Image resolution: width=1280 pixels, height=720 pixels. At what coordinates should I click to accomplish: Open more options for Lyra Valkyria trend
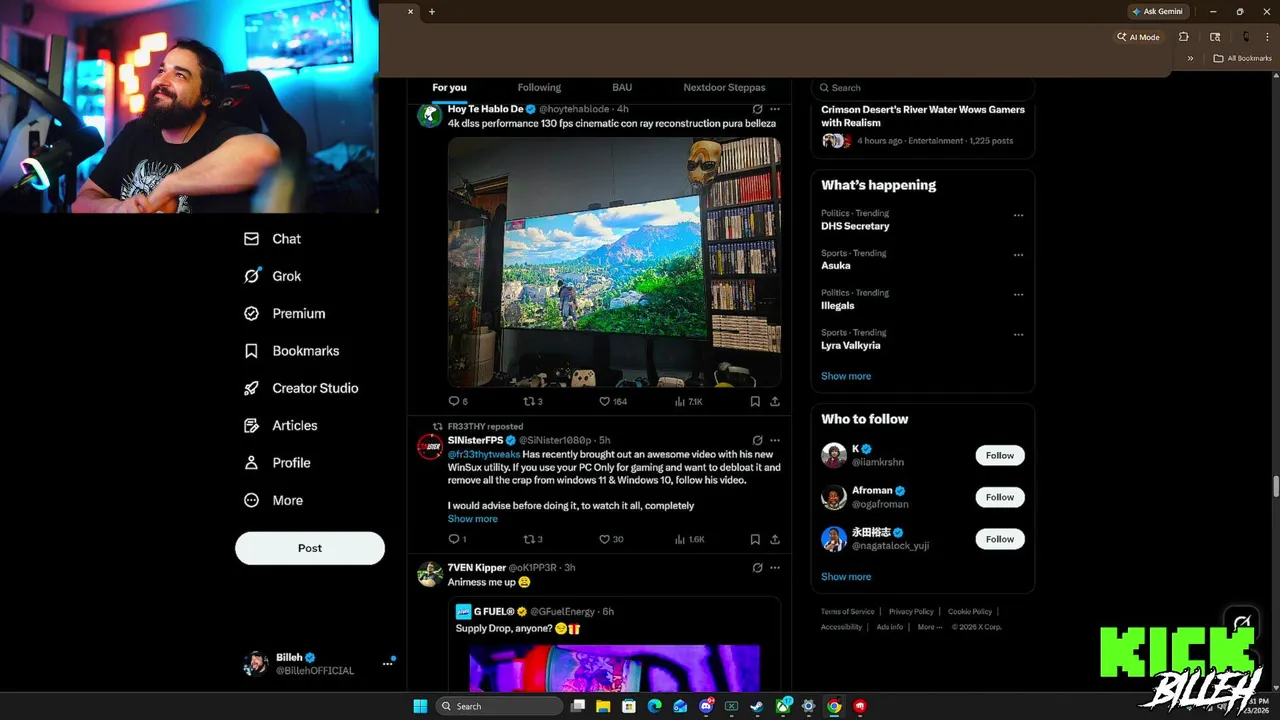(1018, 335)
